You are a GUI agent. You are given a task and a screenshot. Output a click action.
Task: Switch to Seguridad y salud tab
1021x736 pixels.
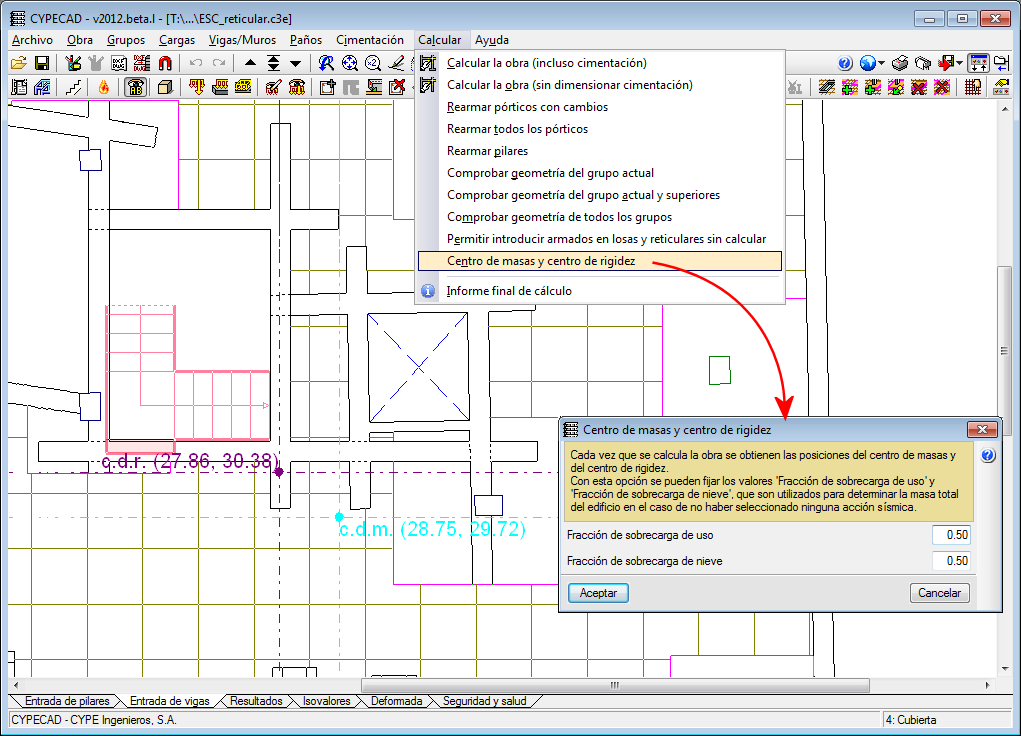click(x=484, y=701)
